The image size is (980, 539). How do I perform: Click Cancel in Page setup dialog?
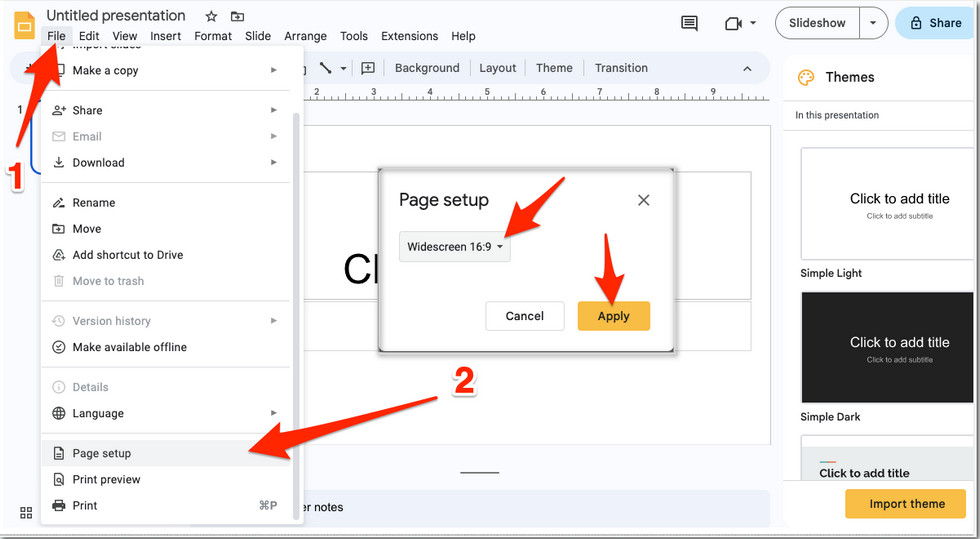[525, 316]
